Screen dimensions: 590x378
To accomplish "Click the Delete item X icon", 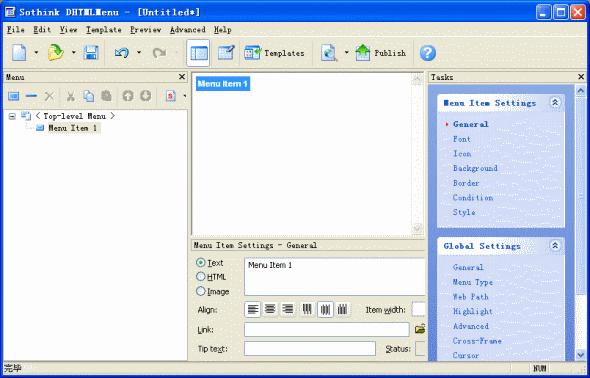I will point(49,96).
